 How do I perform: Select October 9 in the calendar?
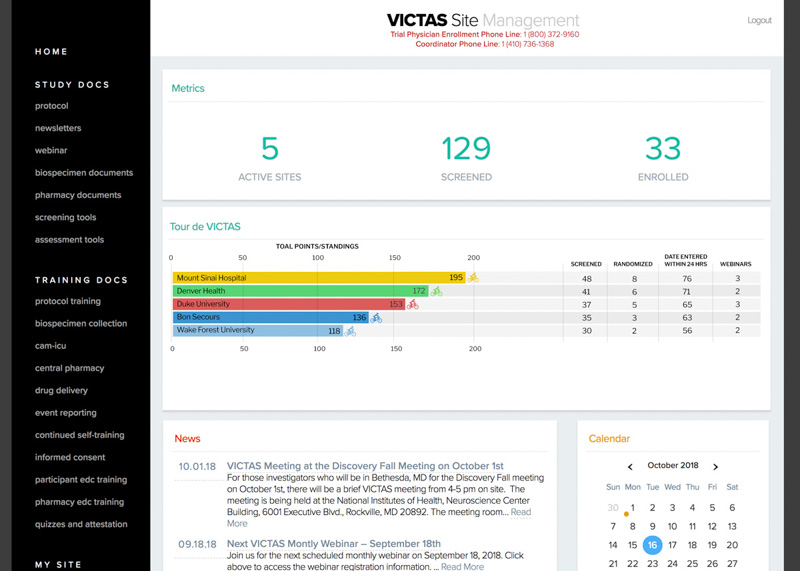point(652,526)
